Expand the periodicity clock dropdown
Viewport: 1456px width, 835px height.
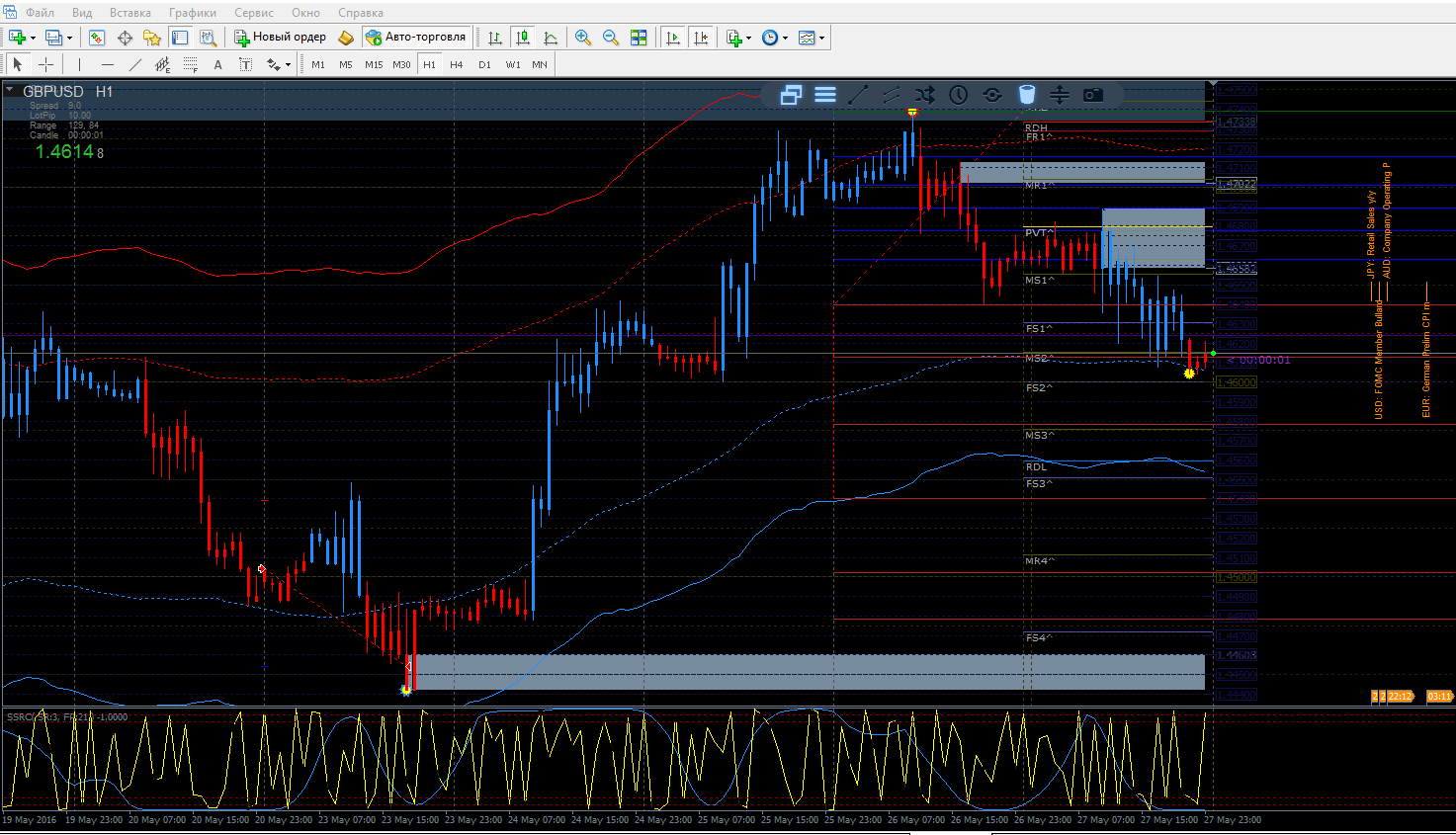click(785, 39)
